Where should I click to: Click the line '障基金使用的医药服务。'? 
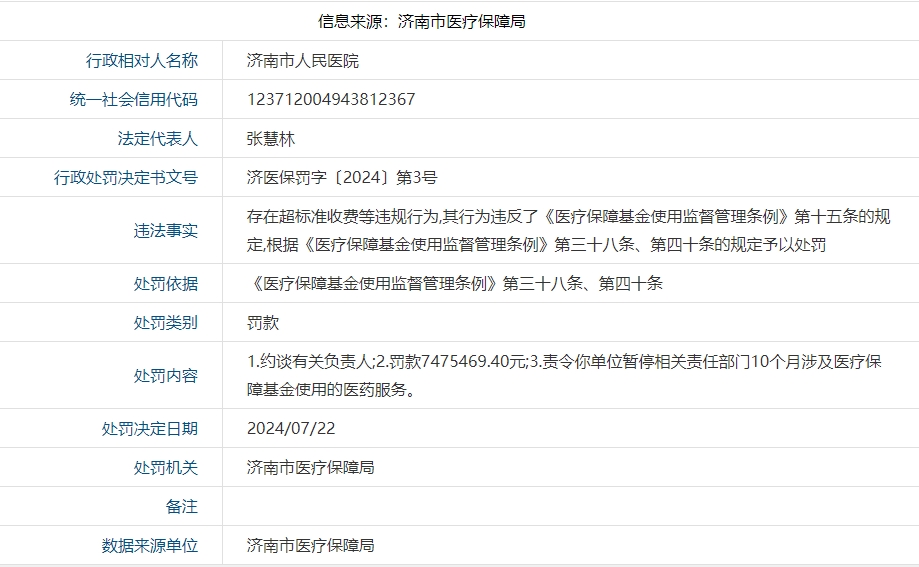331,389
